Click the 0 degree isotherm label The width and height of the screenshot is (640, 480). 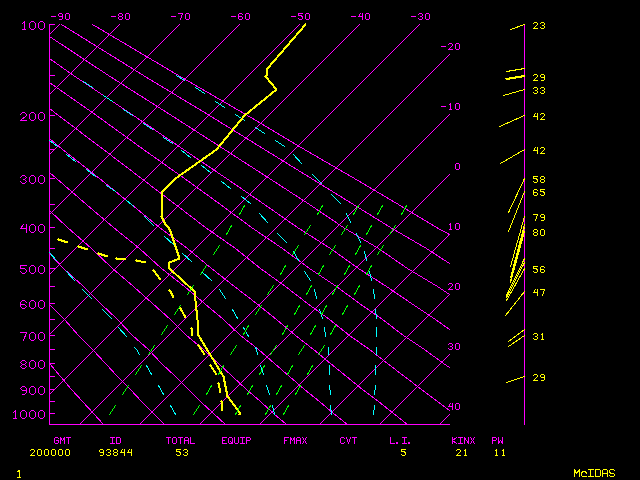point(456,167)
